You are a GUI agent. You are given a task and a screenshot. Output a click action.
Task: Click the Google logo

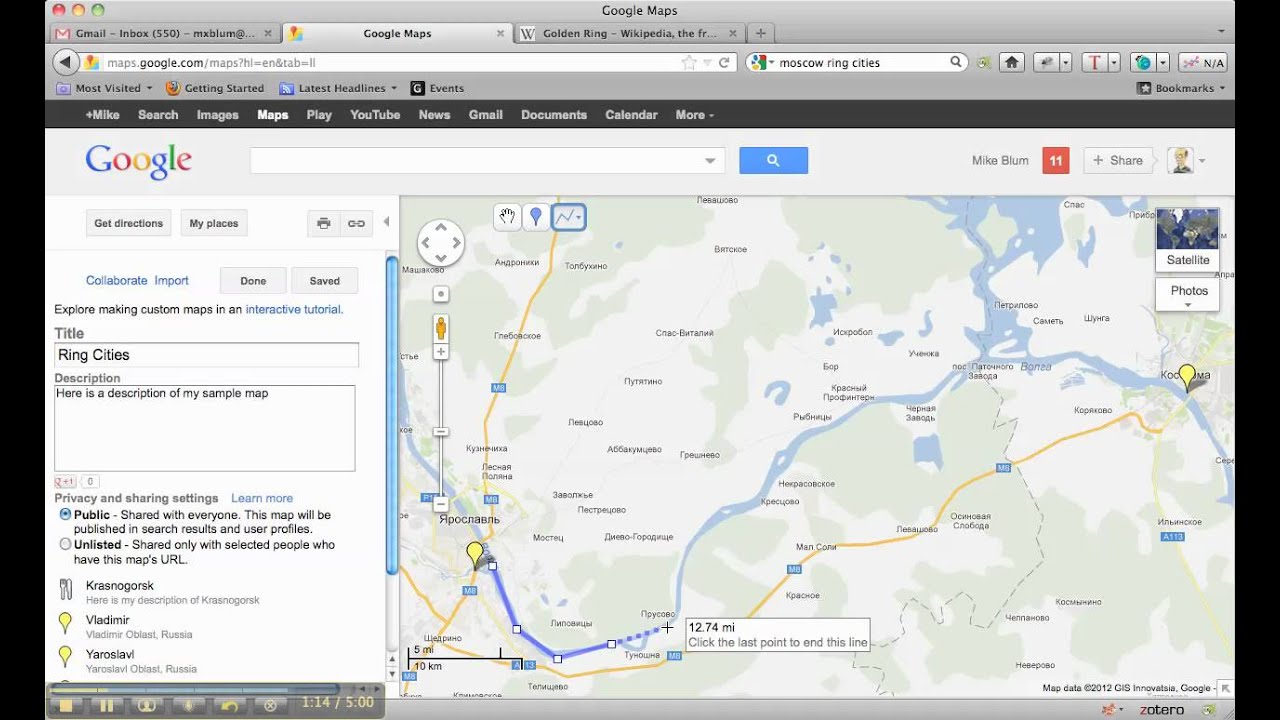(x=138, y=161)
